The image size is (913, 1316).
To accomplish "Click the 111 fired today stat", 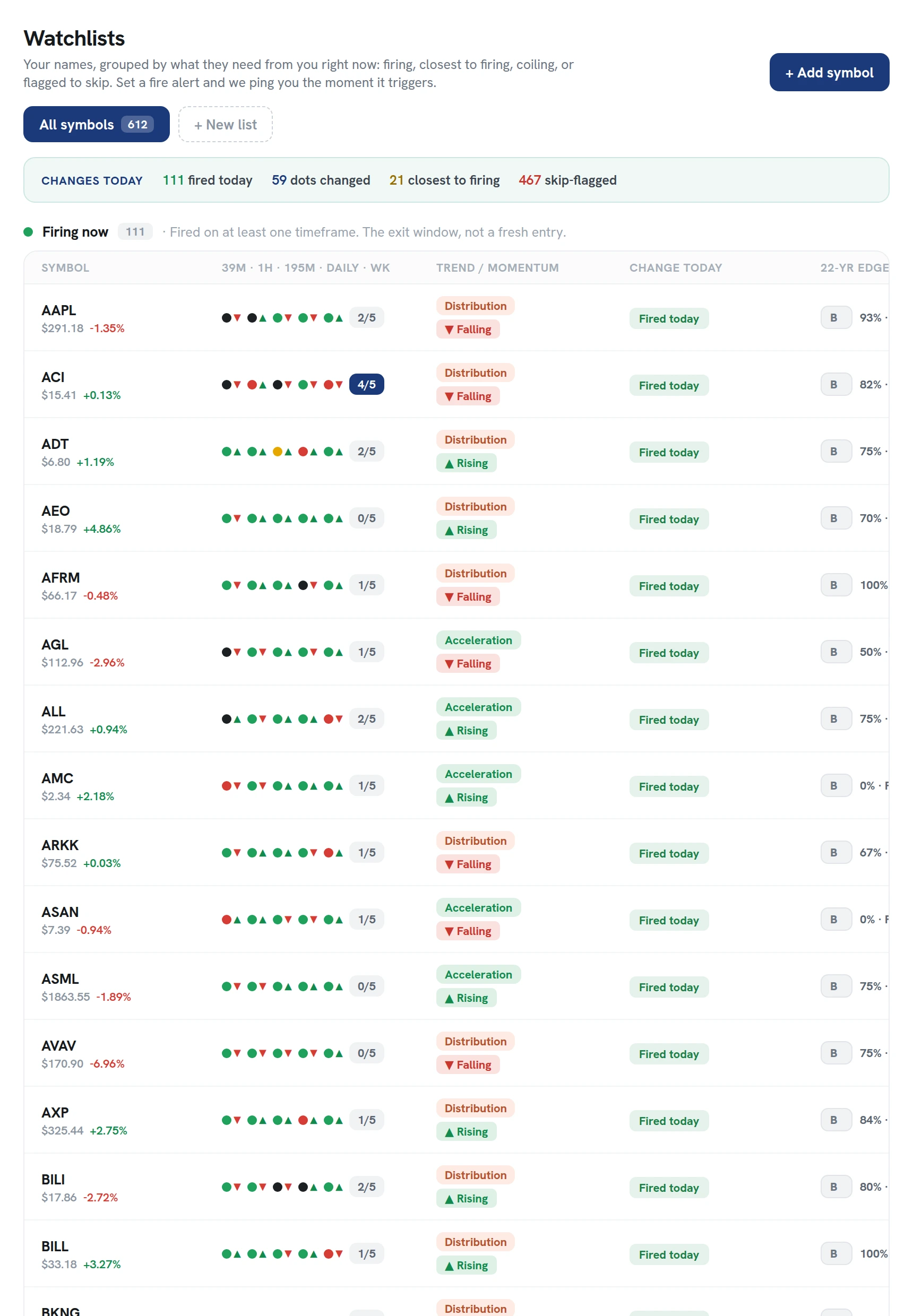I will coord(207,180).
